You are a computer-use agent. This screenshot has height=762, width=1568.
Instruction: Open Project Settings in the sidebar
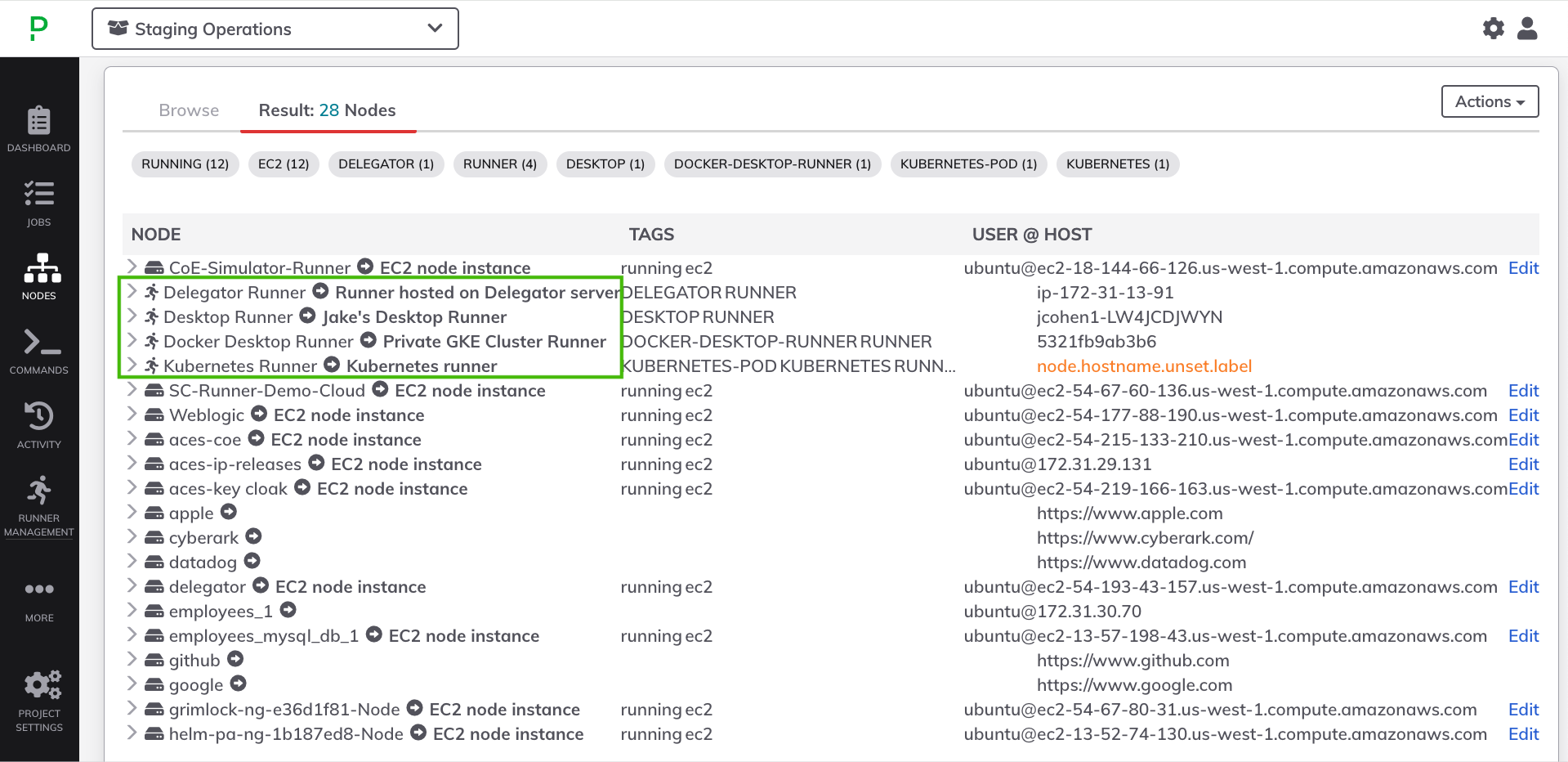tap(39, 701)
